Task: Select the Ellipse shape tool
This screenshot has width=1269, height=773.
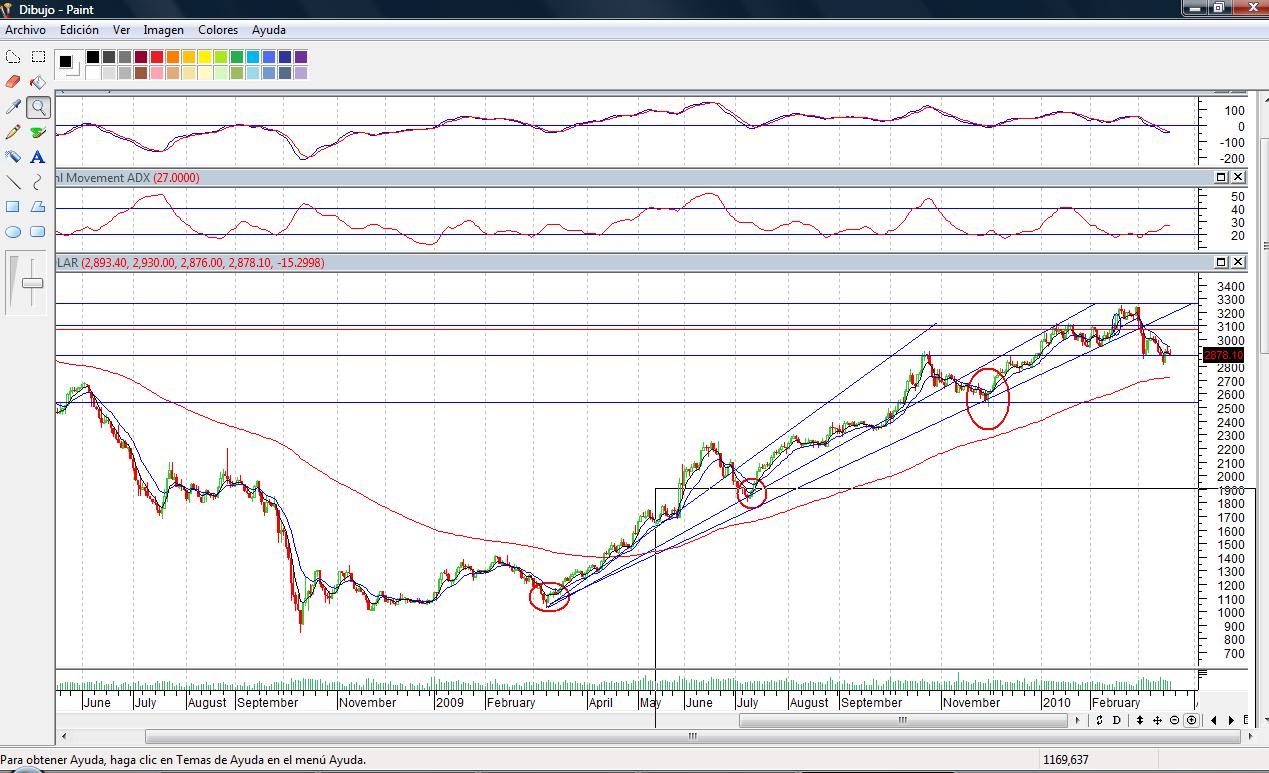Action: [x=13, y=232]
